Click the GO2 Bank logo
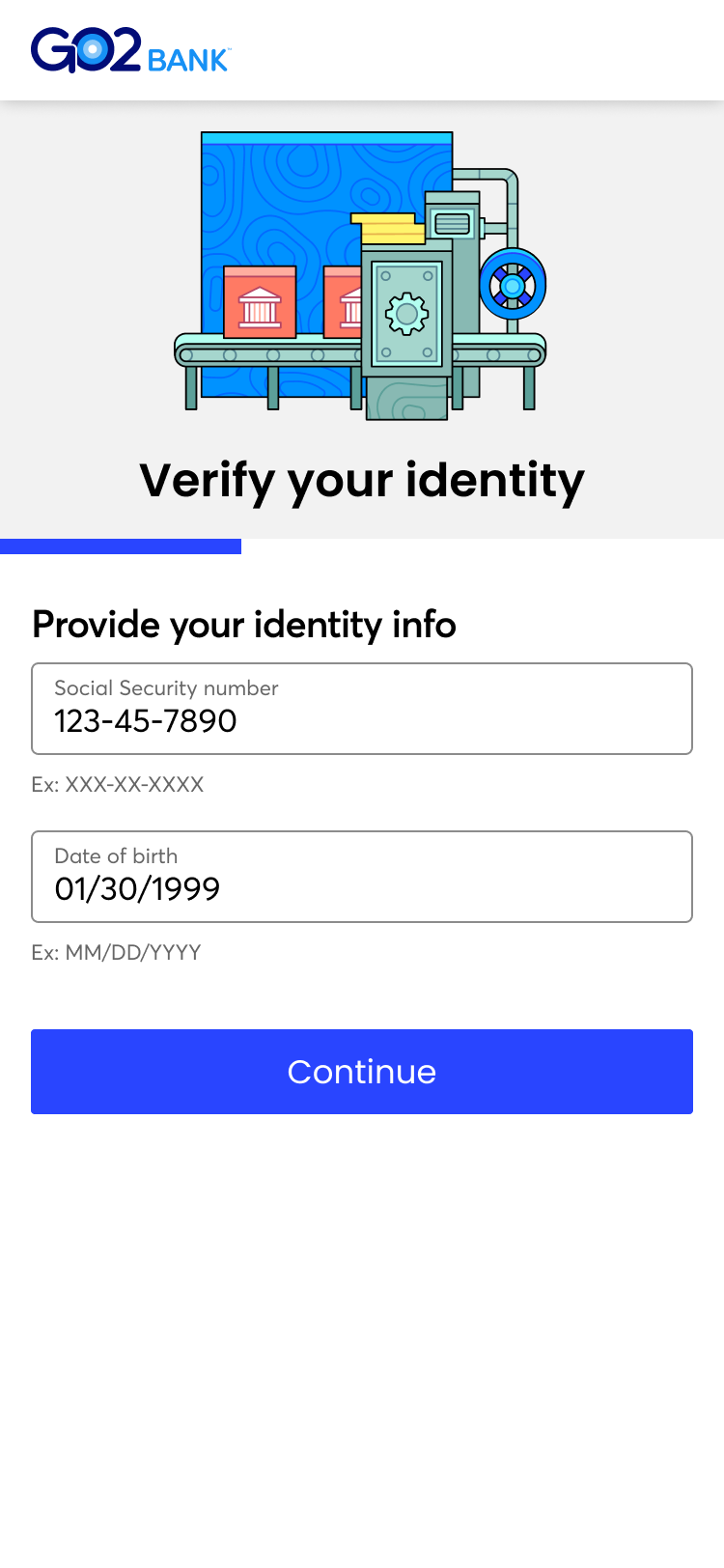 click(130, 52)
